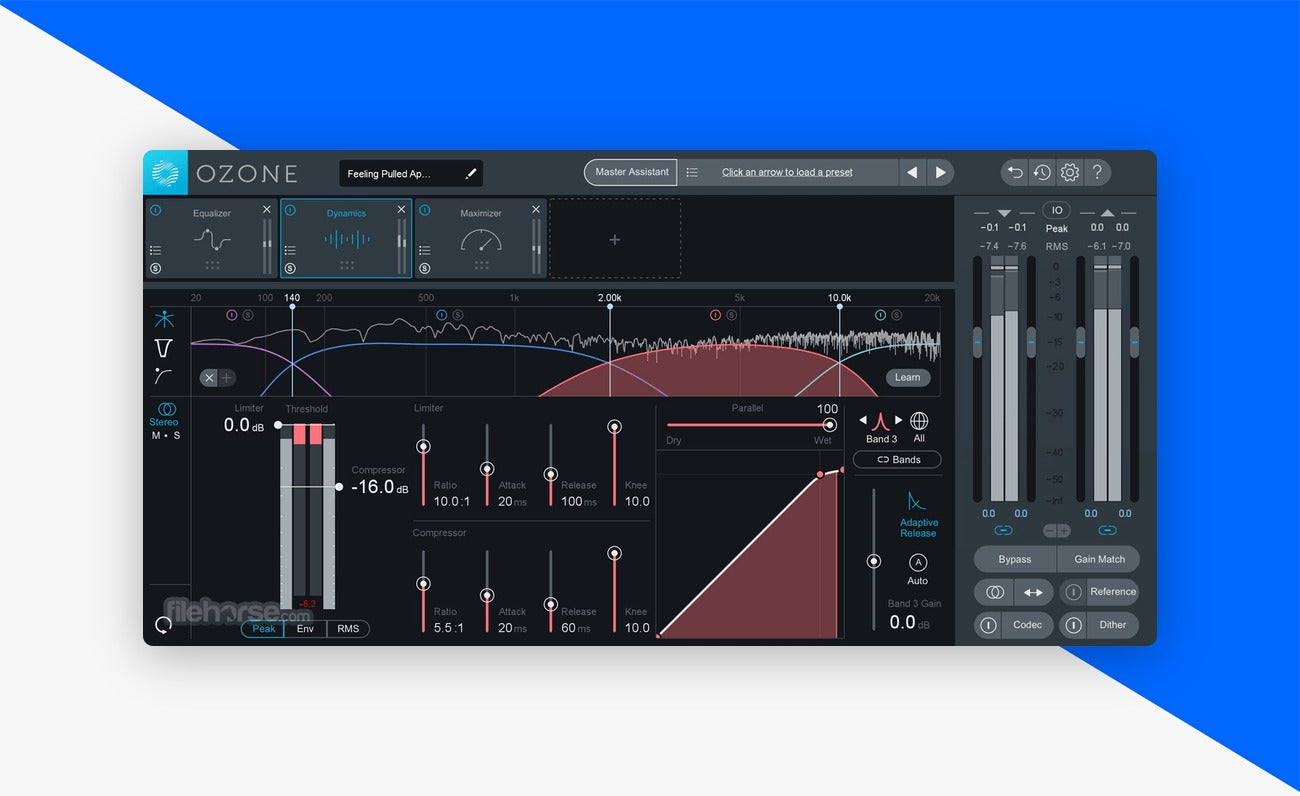Viewport: 1300px width, 796px height.
Task: Click the pencil icon to rename preset
Action: click(471, 174)
